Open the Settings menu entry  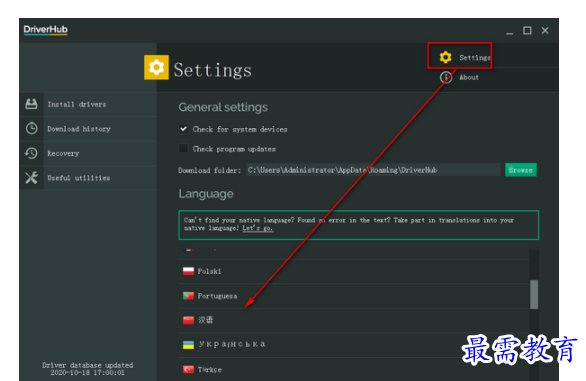coord(475,58)
